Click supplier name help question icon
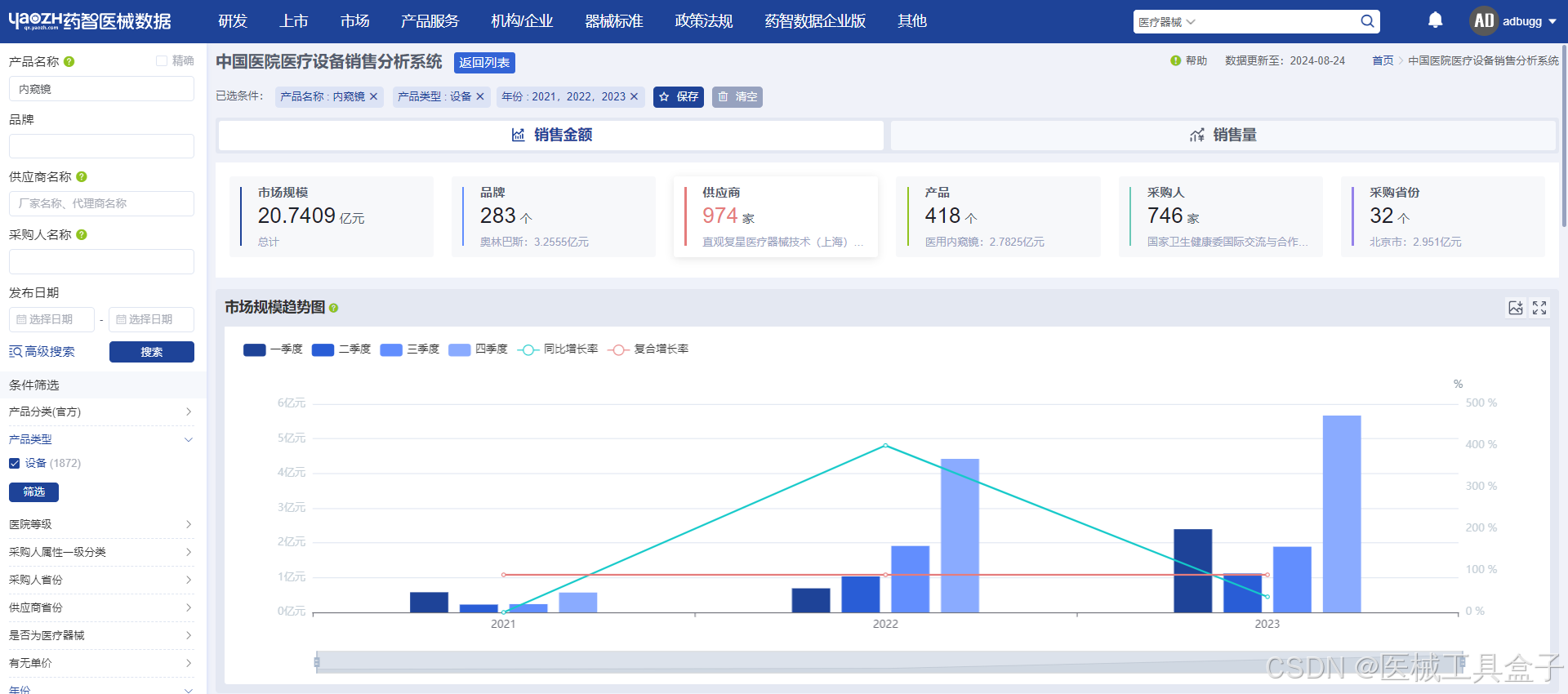The width and height of the screenshot is (1568, 694). coord(82,176)
